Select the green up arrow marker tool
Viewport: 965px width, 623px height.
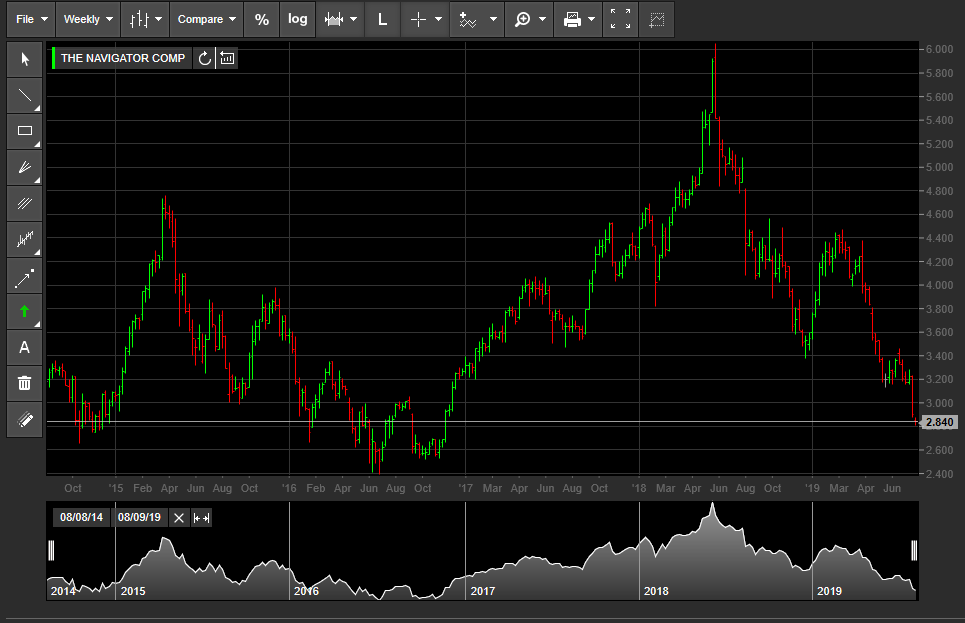tap(25, 312)
